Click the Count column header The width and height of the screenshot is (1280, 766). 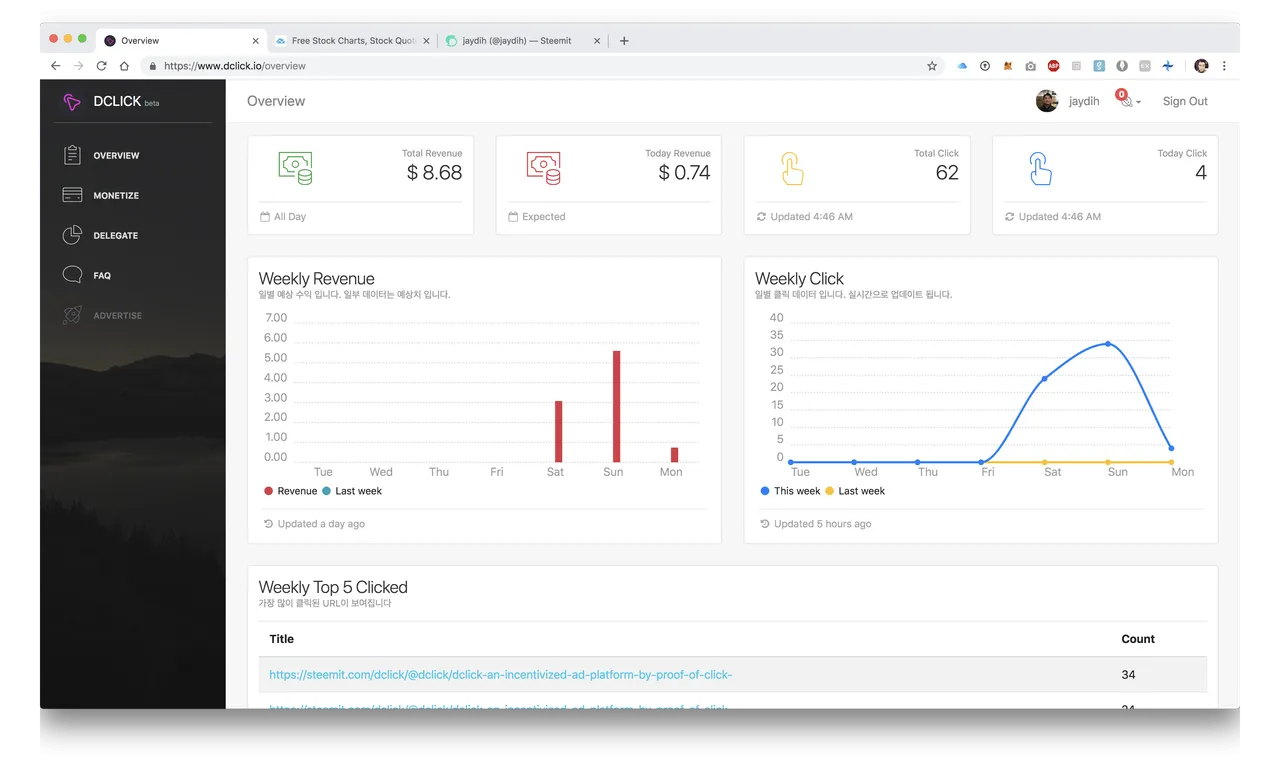coord(1138,639)
